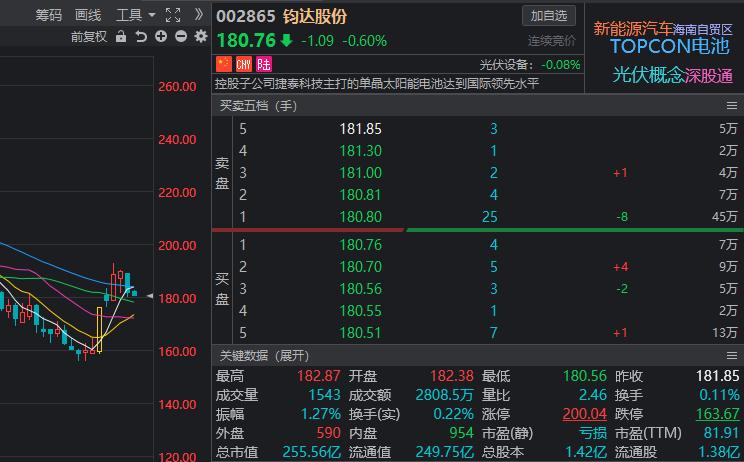Open the 关键数据 panel menu icon
Viewport: 744px width, 462px height.
732,355
